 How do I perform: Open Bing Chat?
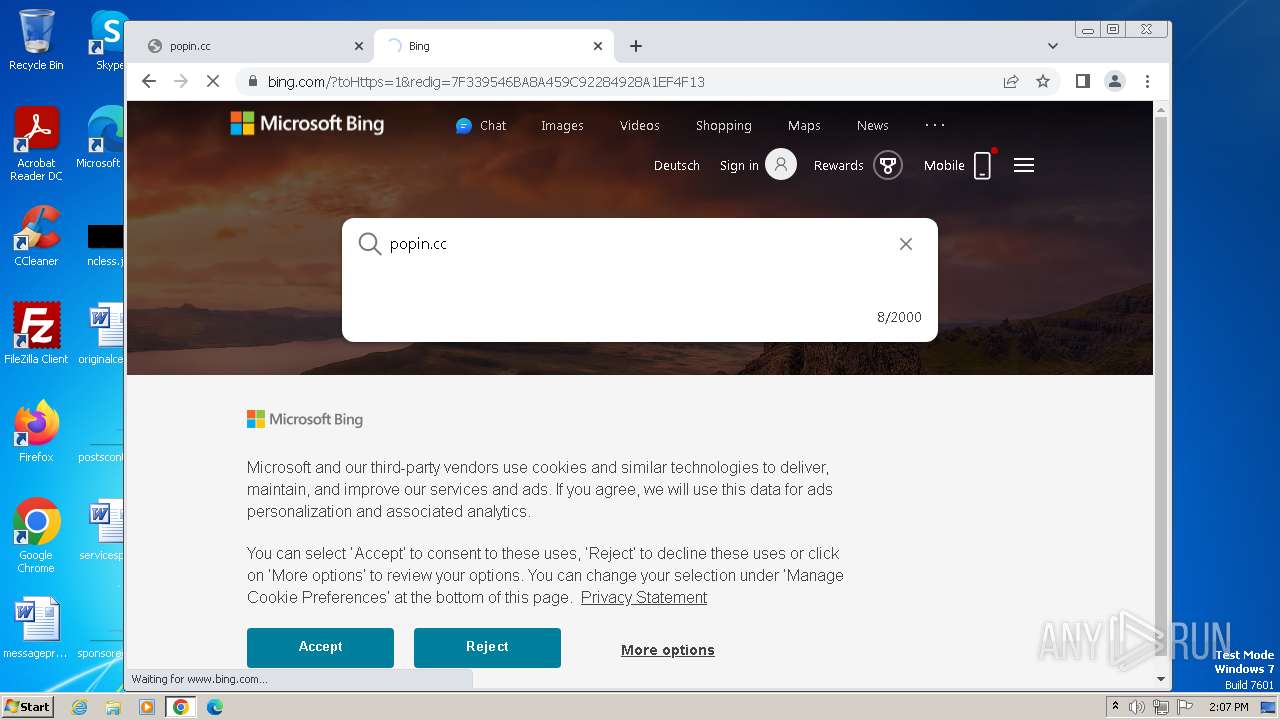click(481, 125)
